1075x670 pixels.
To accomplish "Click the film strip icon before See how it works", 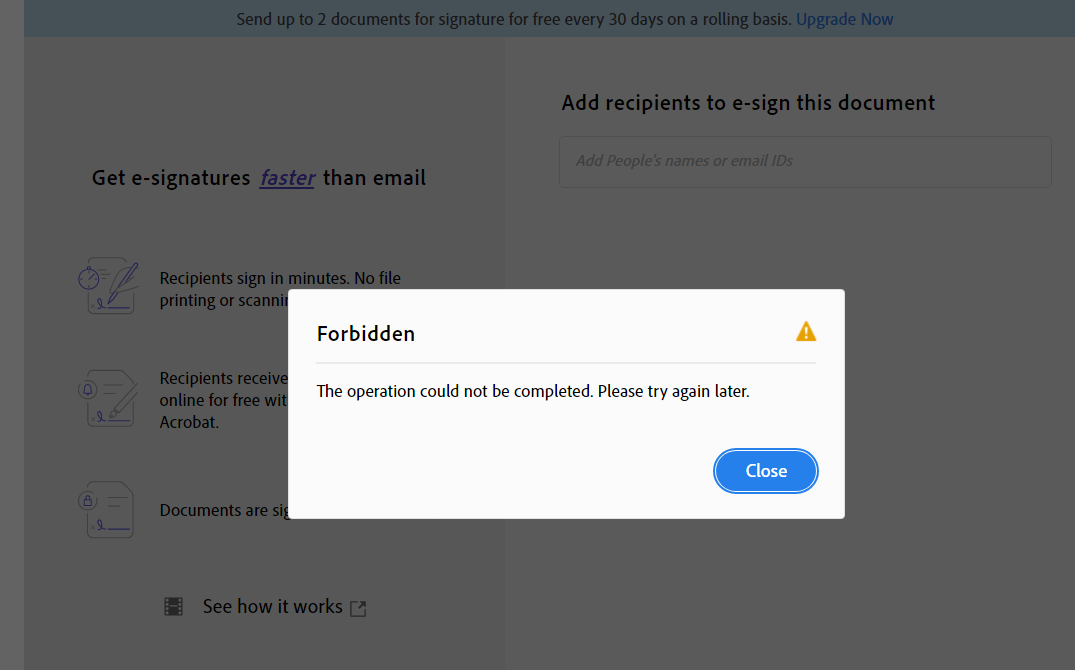I will coord(173,606).
